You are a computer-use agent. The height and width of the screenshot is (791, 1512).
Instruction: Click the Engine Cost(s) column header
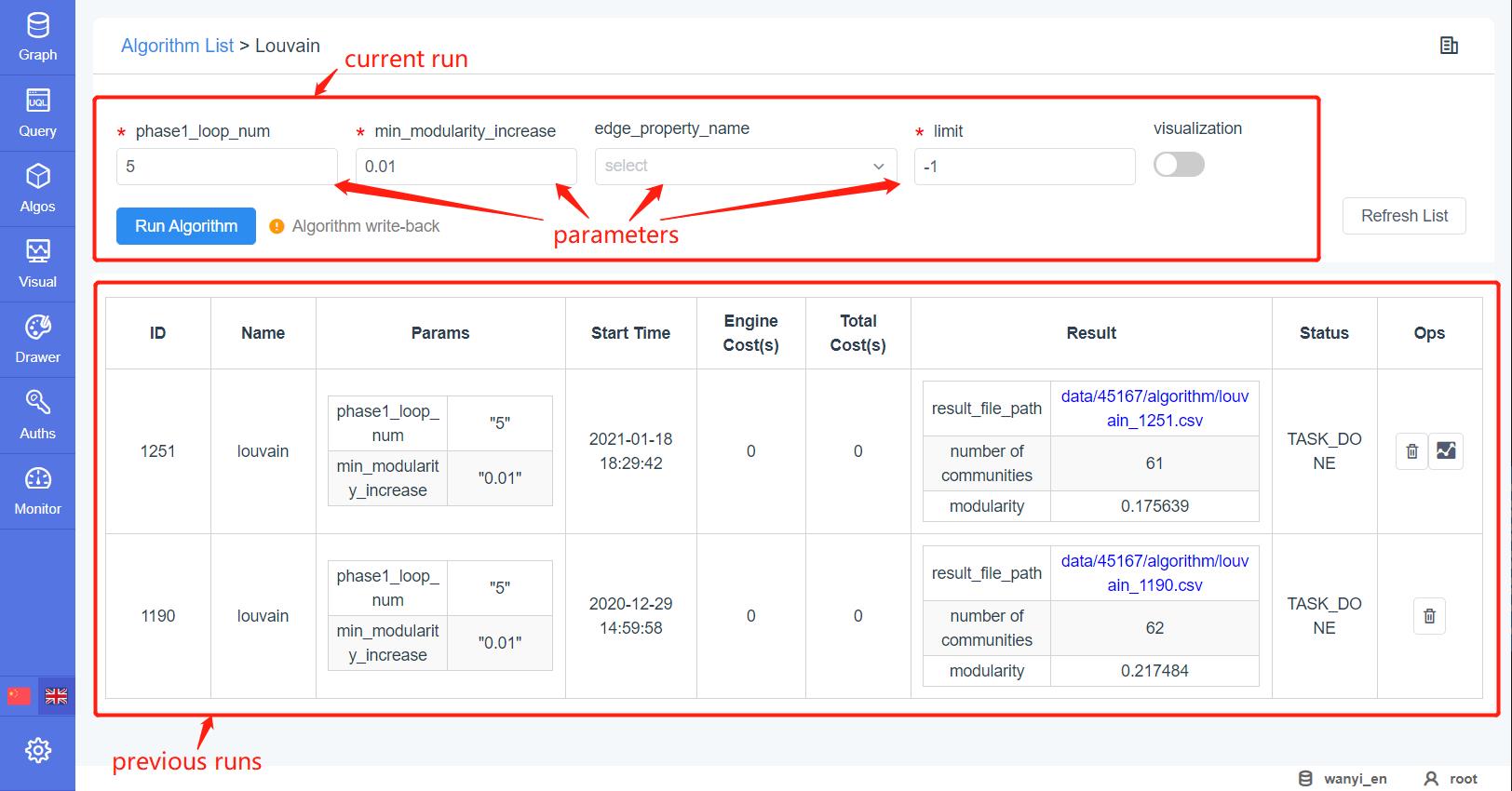point(751,333)
